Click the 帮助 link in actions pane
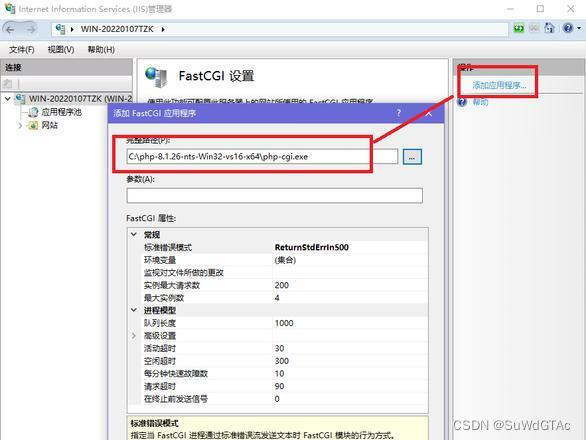 (x=480, y=102)
